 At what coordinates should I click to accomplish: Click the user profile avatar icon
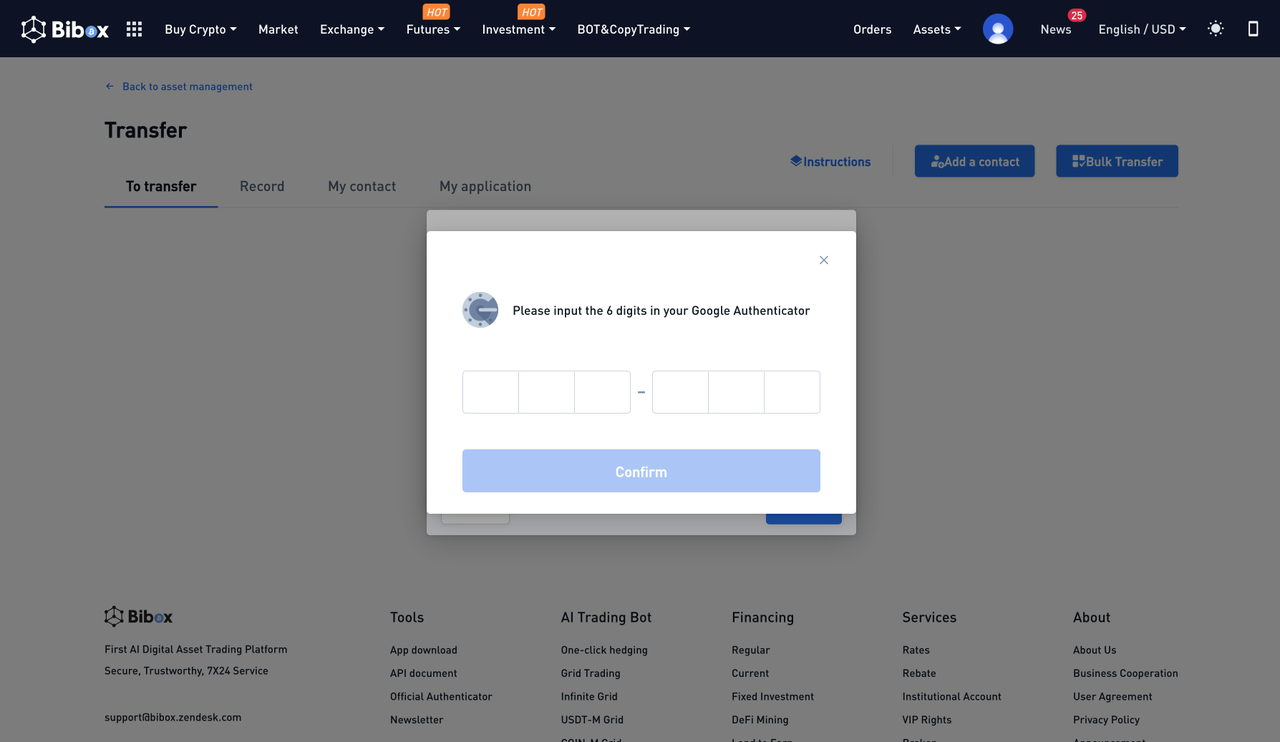coord(997,29)
